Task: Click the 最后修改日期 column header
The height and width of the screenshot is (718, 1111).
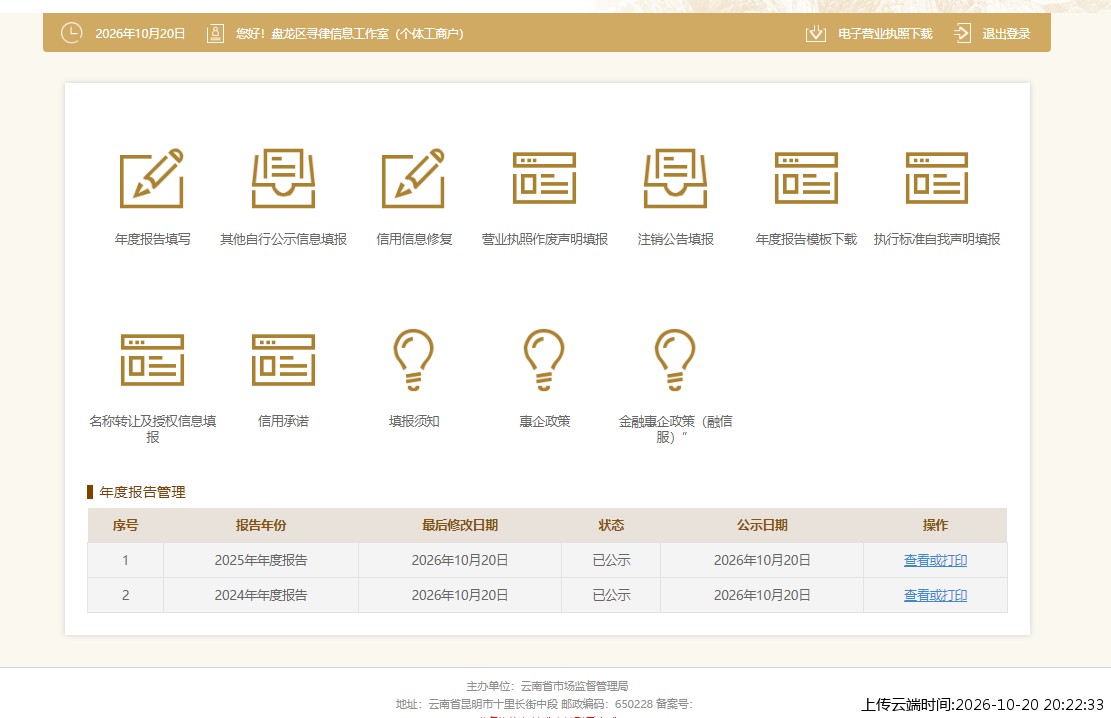Action: tap(460, 525)
